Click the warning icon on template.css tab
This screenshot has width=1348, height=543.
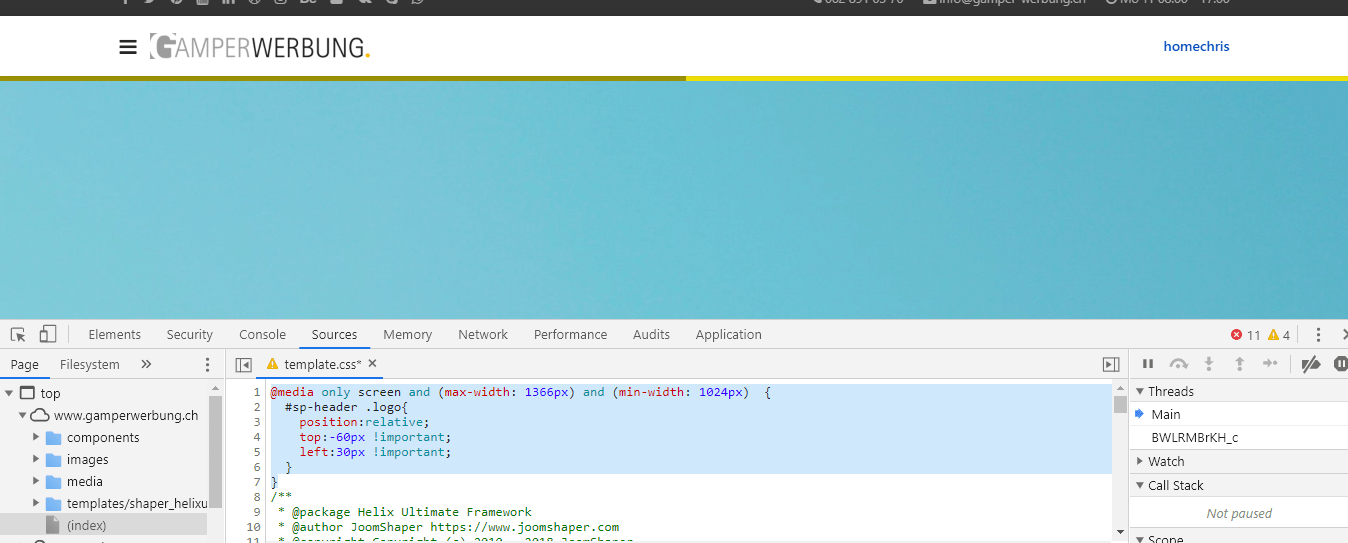pos(272,364)
